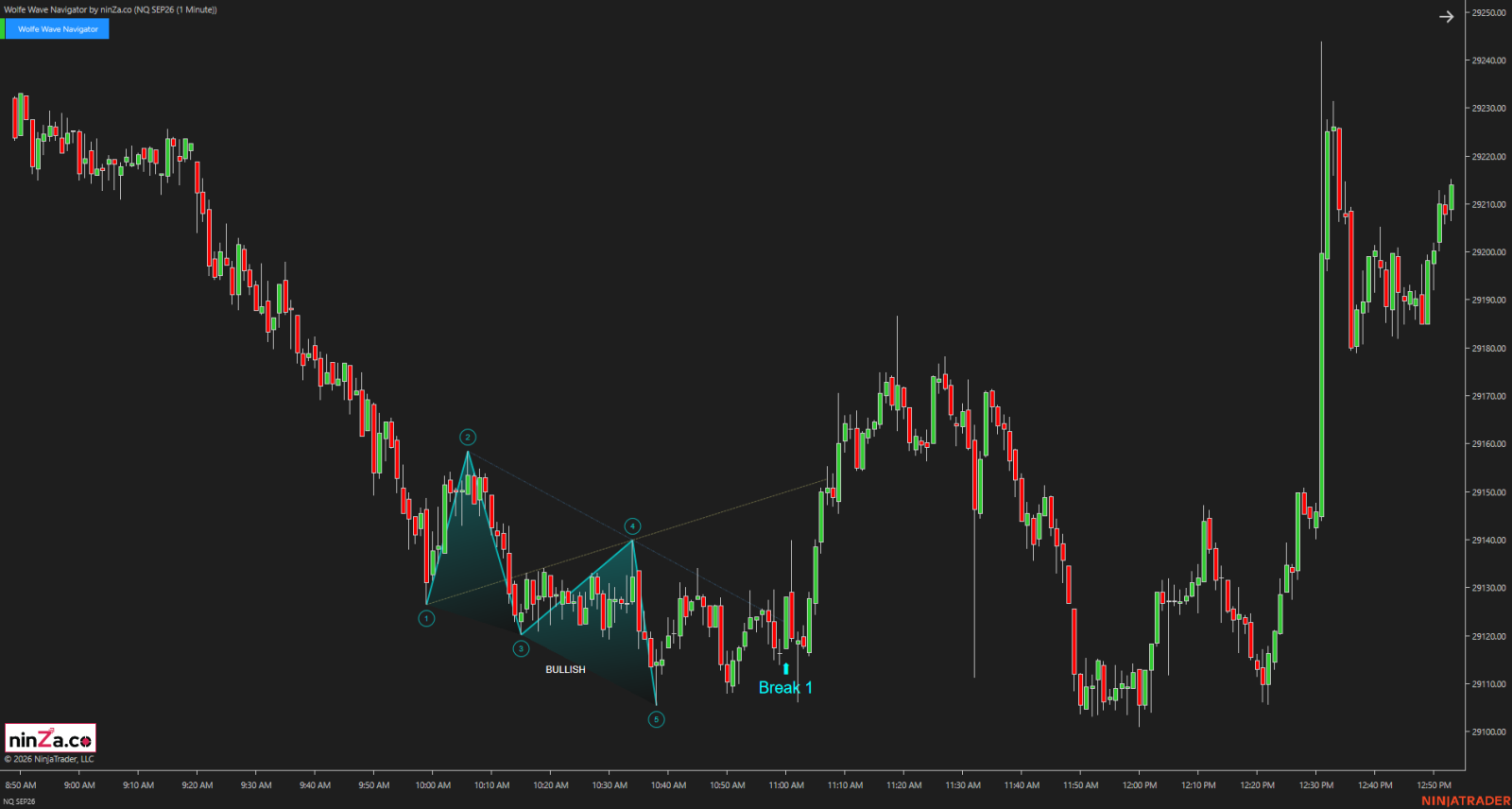Click the 11:30 AM time axis label
This screenshot has height=809, width=1512.
tap(963, 785)
